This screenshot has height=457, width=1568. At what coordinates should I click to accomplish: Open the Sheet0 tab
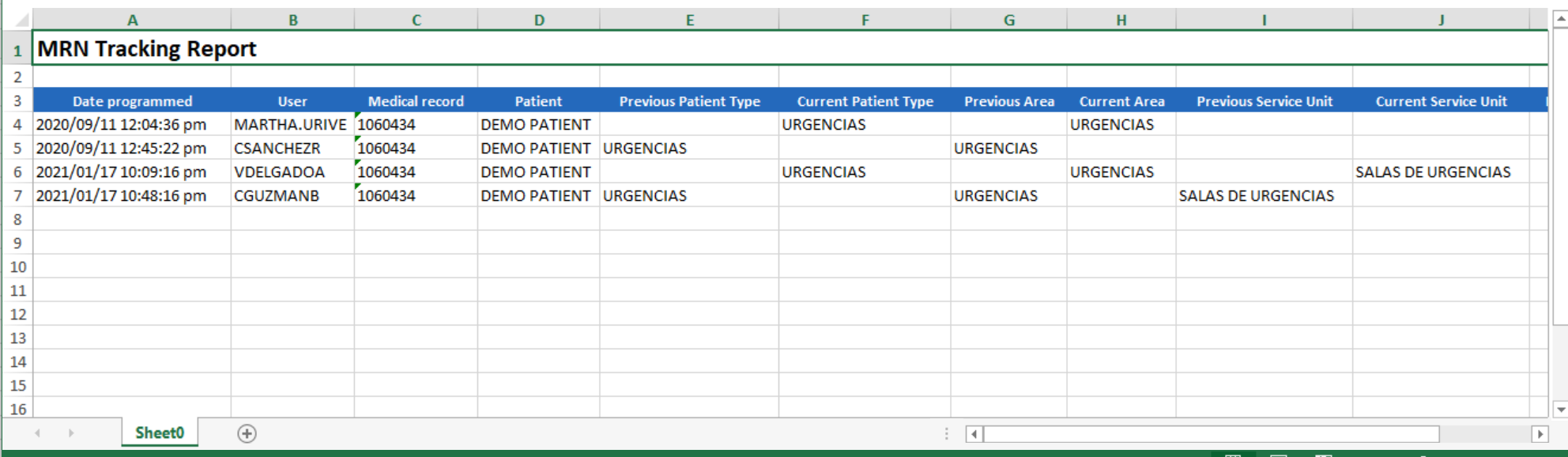[160, 432]
